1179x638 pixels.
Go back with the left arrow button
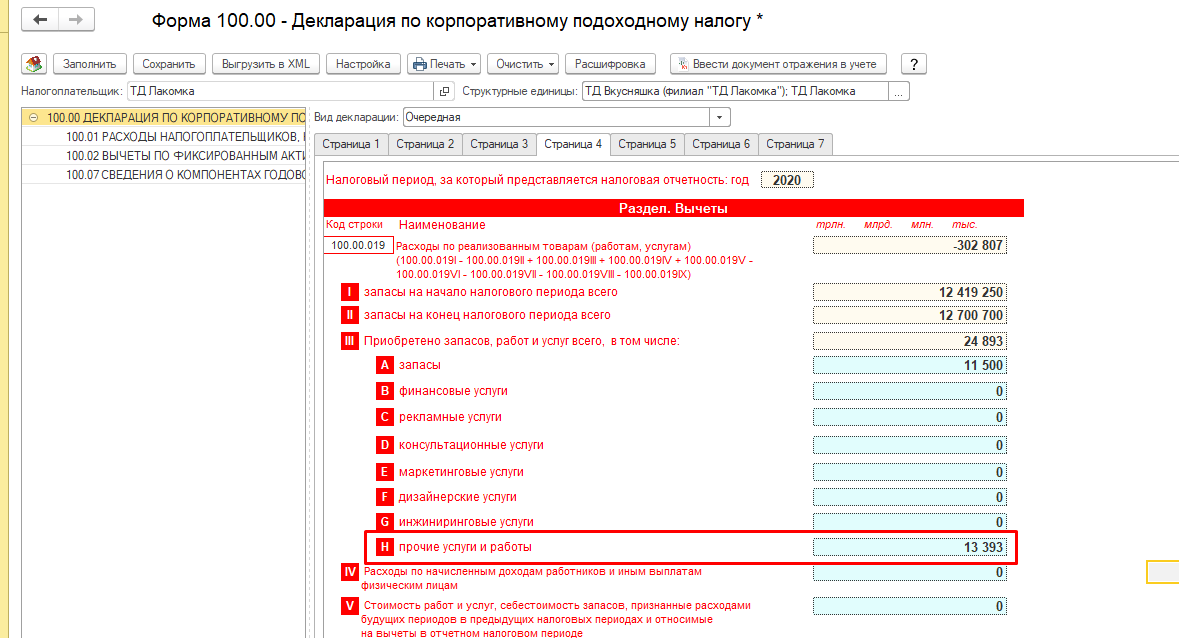click(x=40, y=20)
